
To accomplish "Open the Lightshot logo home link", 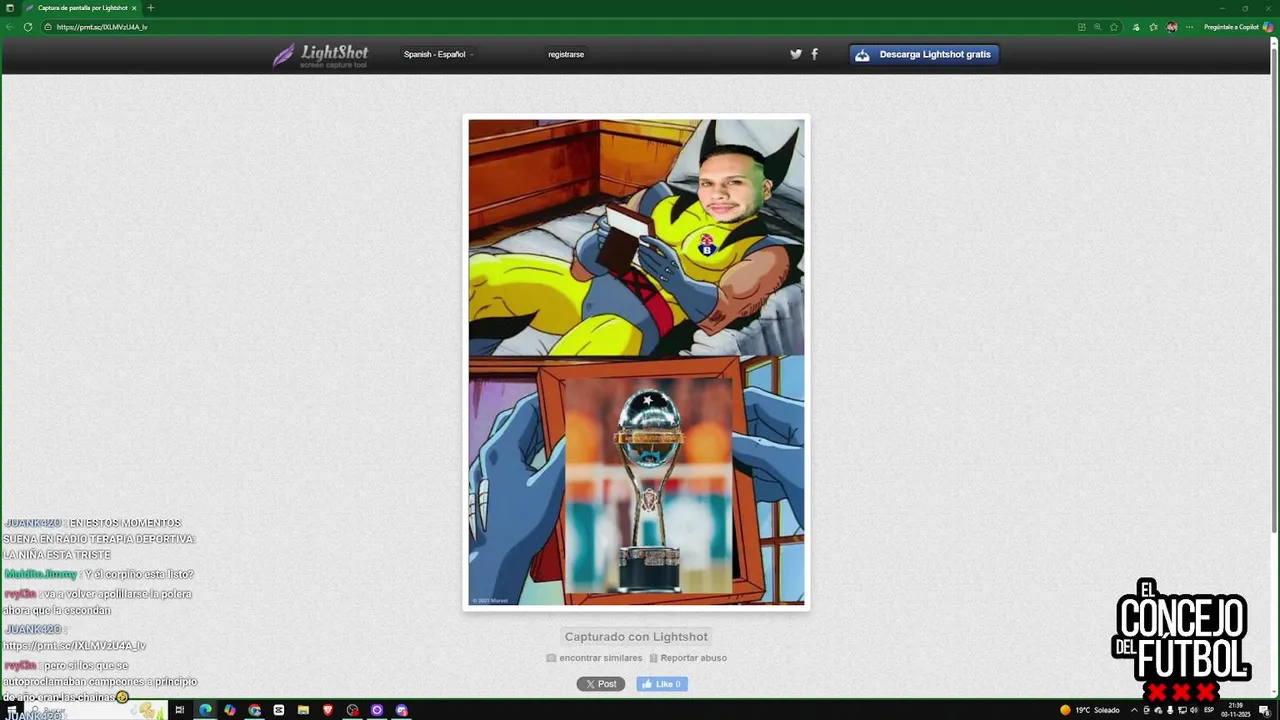I will 321,55.
